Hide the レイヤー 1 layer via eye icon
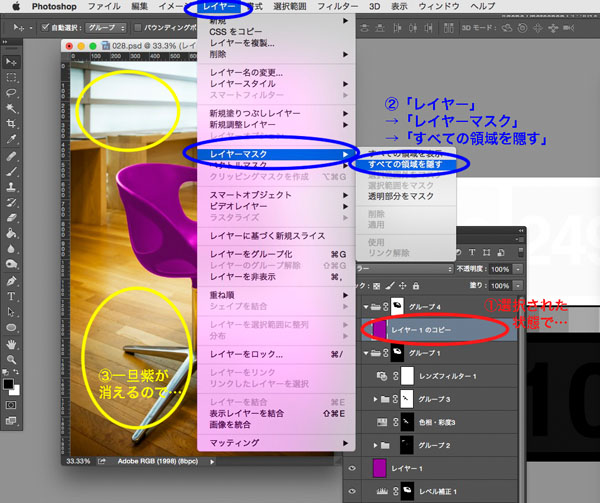This screenshot has height=503, width=600. [351, 468]
